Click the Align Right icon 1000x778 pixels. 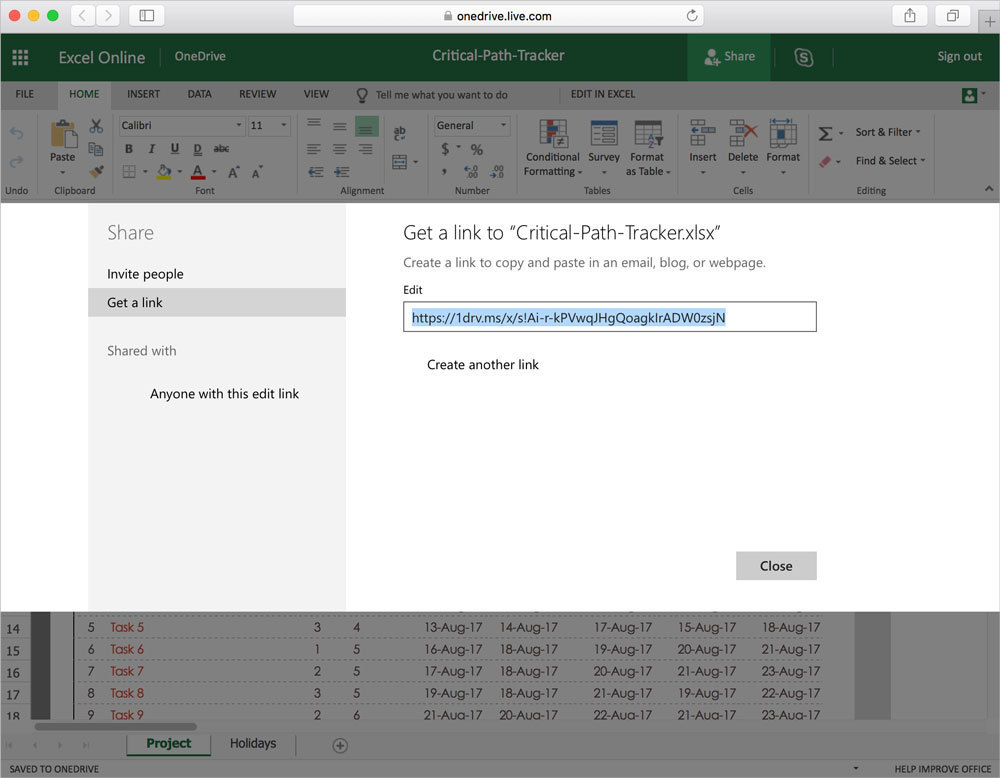click(365, 149)
